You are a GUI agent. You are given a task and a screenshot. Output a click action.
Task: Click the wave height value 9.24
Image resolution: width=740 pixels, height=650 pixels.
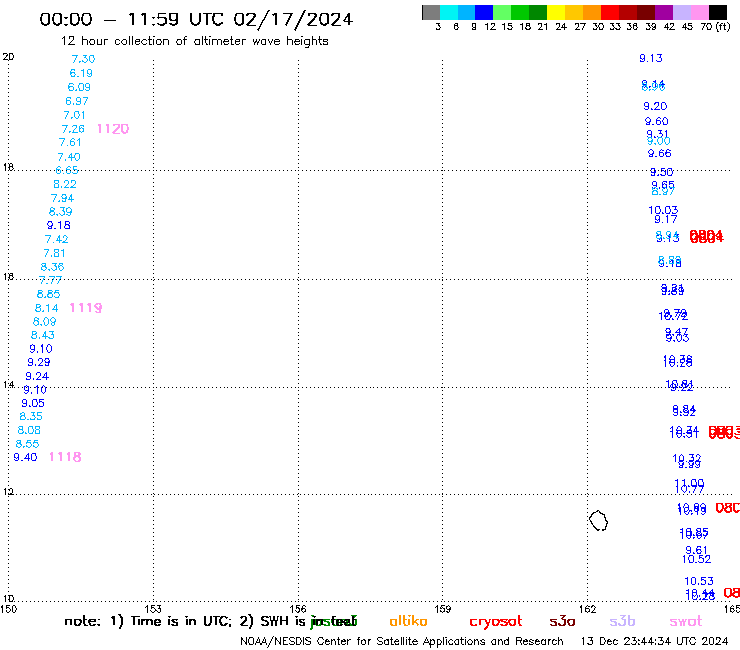pos(37,376)
